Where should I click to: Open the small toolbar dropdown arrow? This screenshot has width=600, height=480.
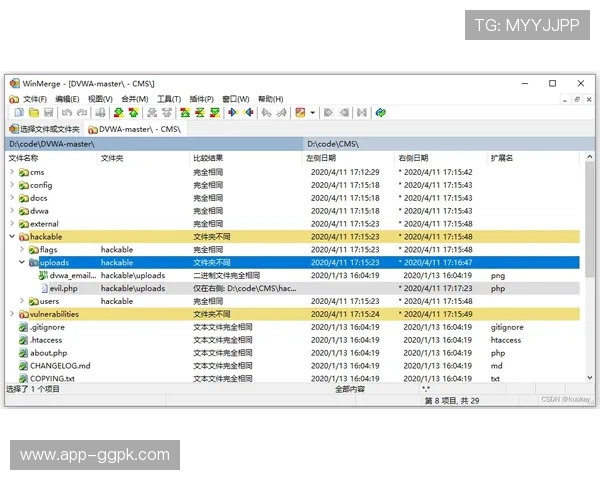coord(312,113)
